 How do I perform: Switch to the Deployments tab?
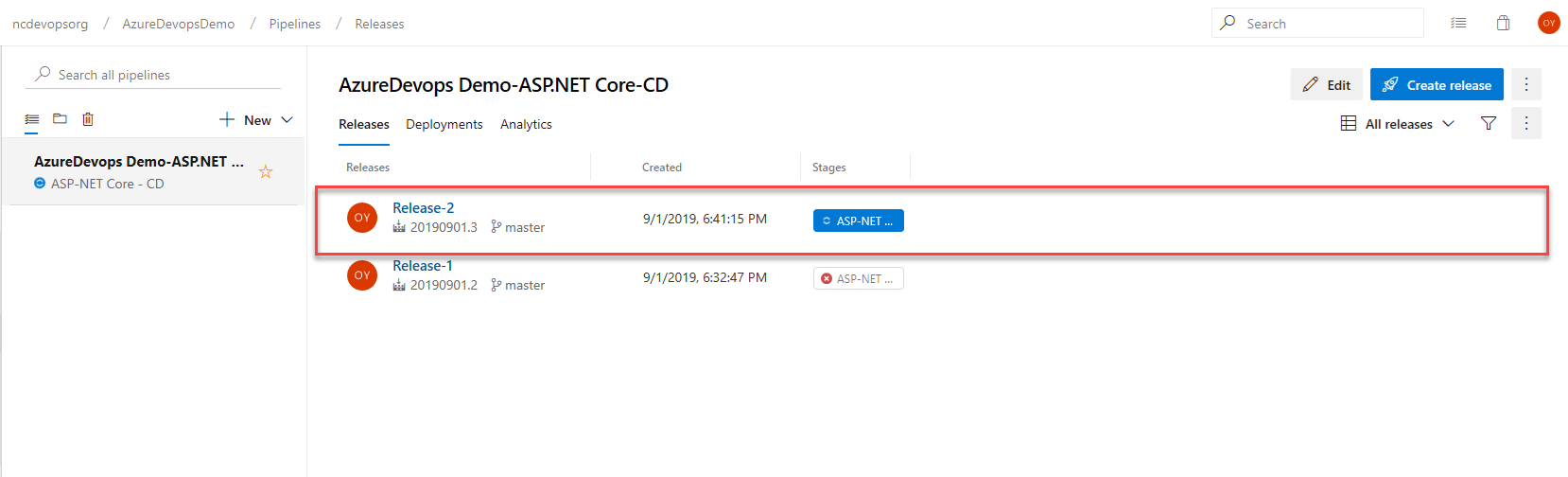(444, 124)
